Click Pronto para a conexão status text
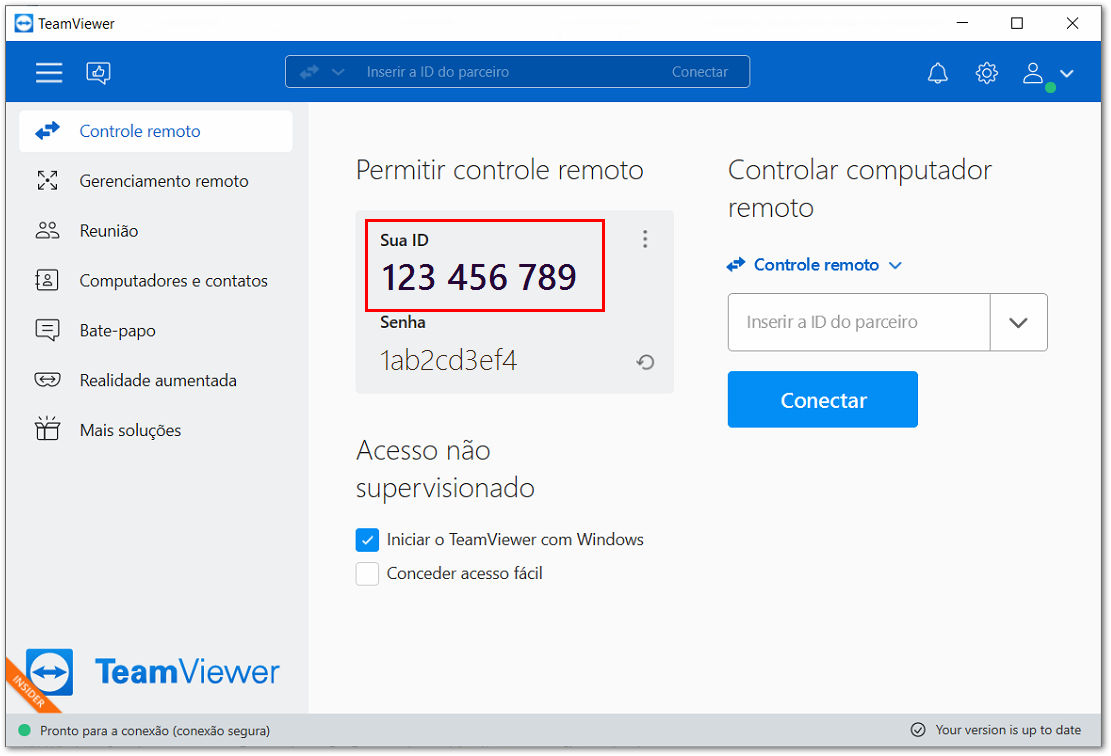 click(154, 730)
